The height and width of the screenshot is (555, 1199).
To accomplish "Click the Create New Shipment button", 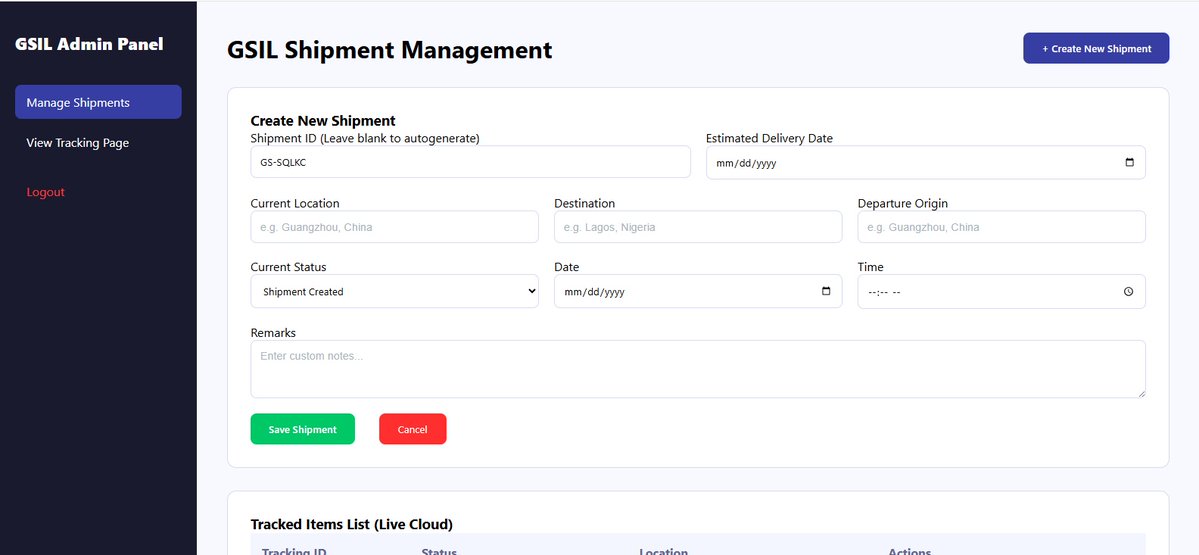I will [x=1096, y=48].
